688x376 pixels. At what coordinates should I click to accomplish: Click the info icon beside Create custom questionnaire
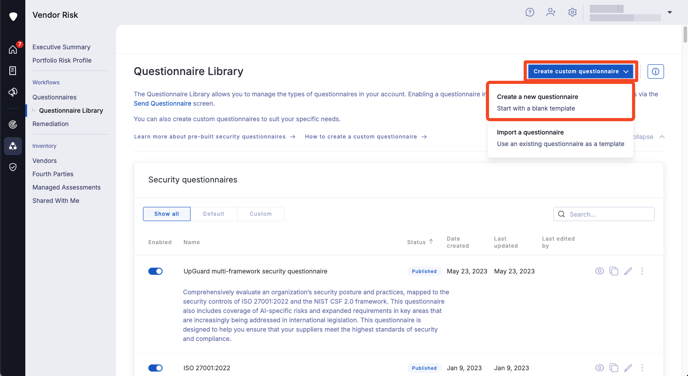tap(655, 71)
